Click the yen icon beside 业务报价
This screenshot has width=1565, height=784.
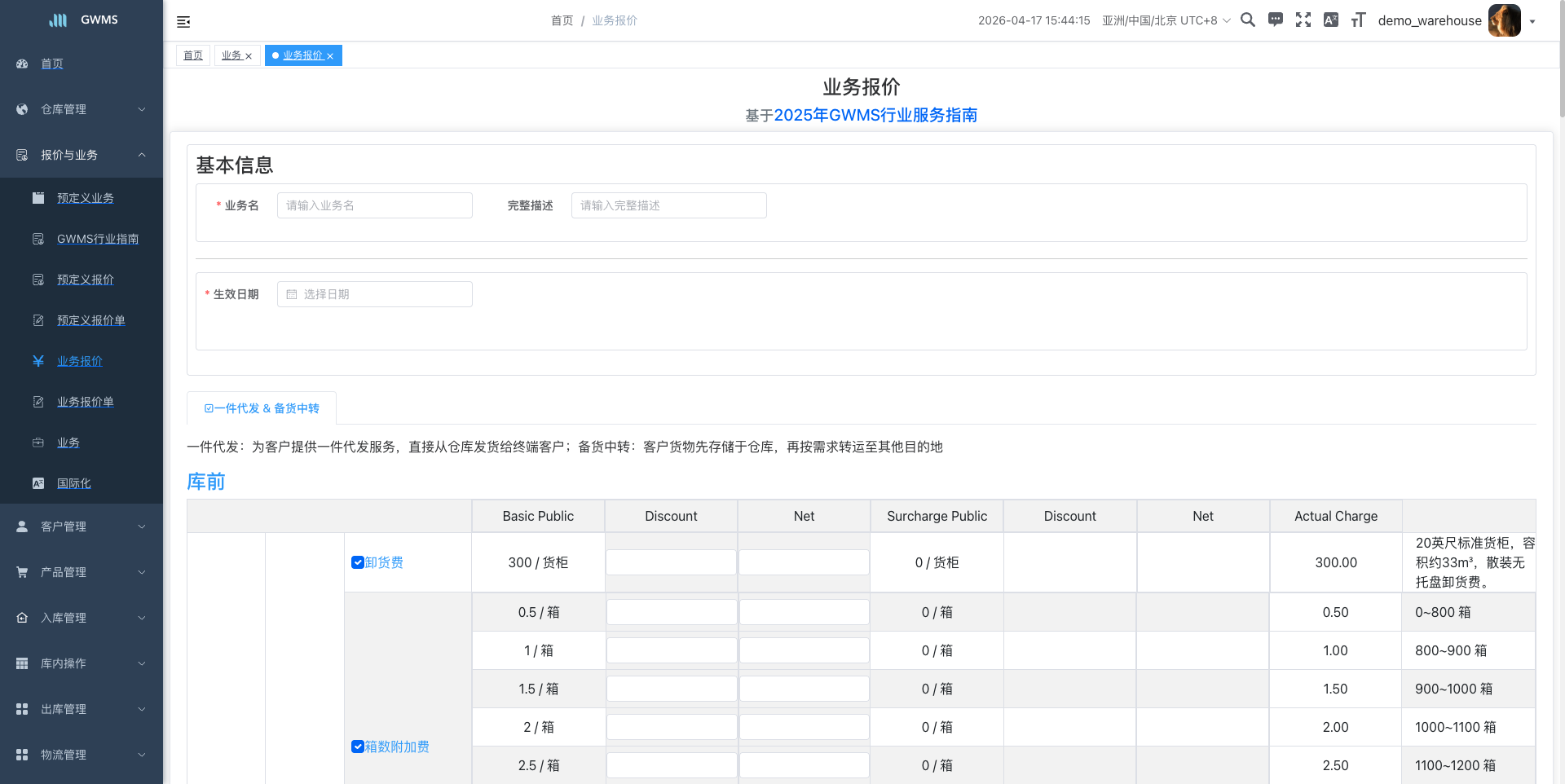tap(38, 361)
